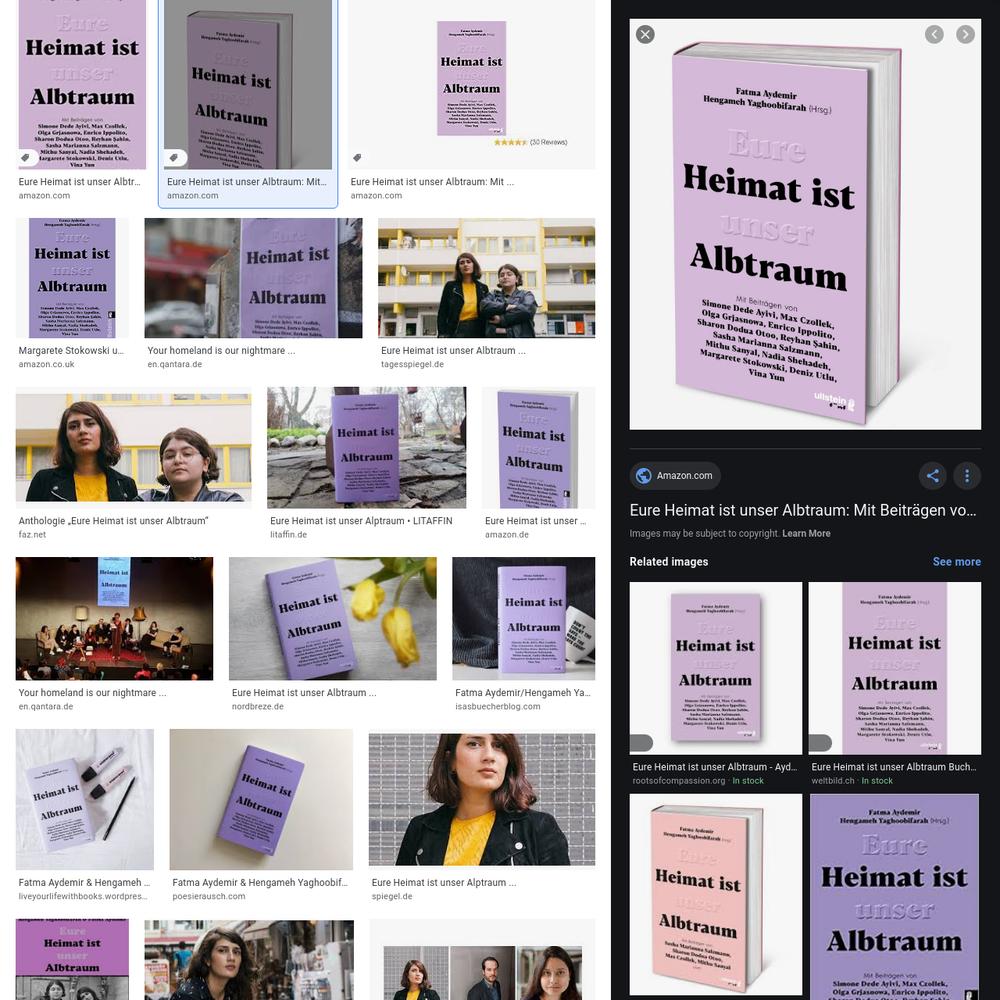Open the three-dot more options menu

(x=967, y=476)
